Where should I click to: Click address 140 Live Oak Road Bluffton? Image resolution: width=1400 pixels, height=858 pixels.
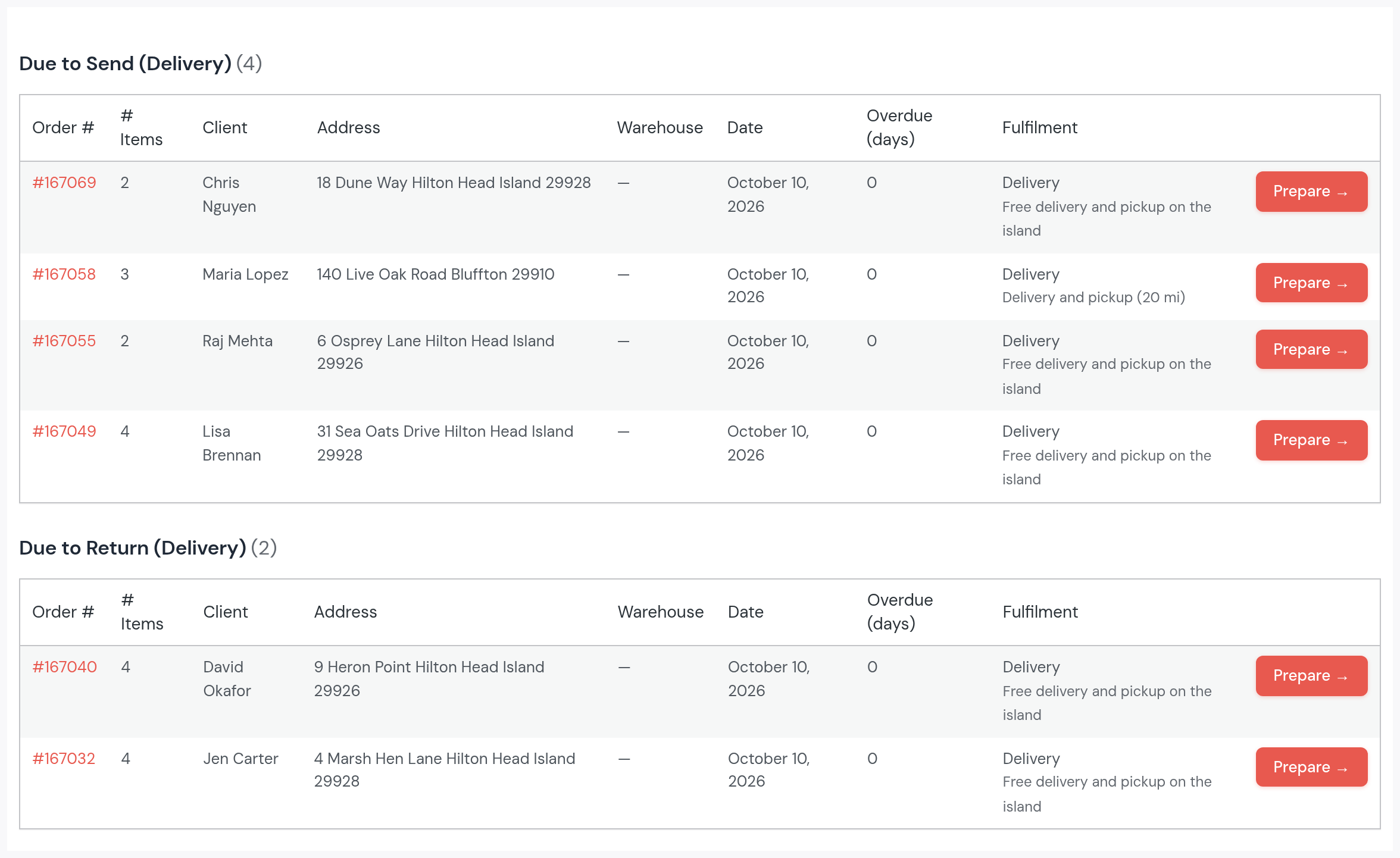click(x=436, y=274)
